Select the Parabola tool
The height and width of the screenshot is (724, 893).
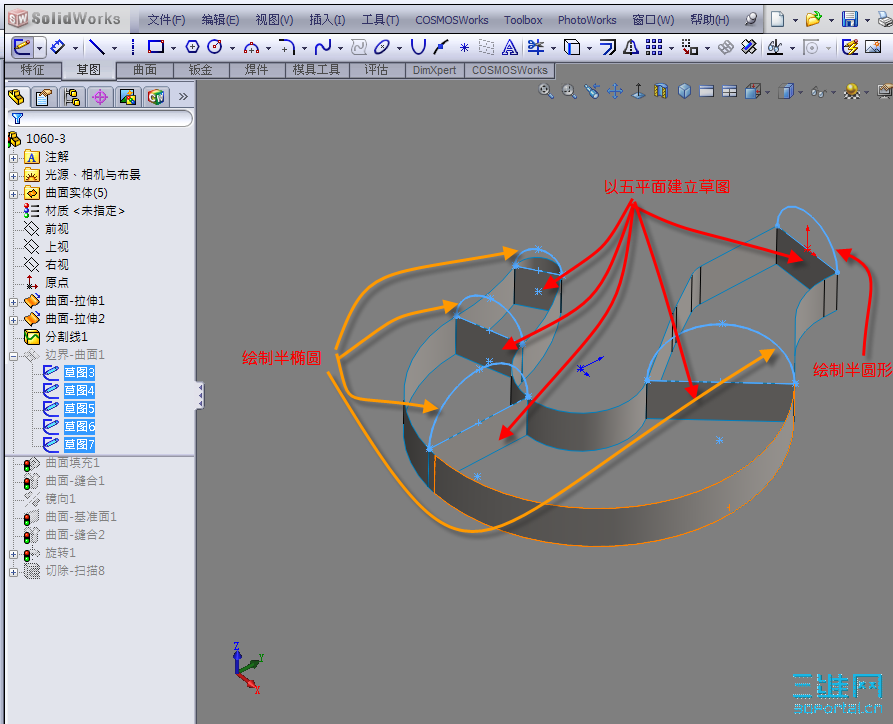point(418,47)
